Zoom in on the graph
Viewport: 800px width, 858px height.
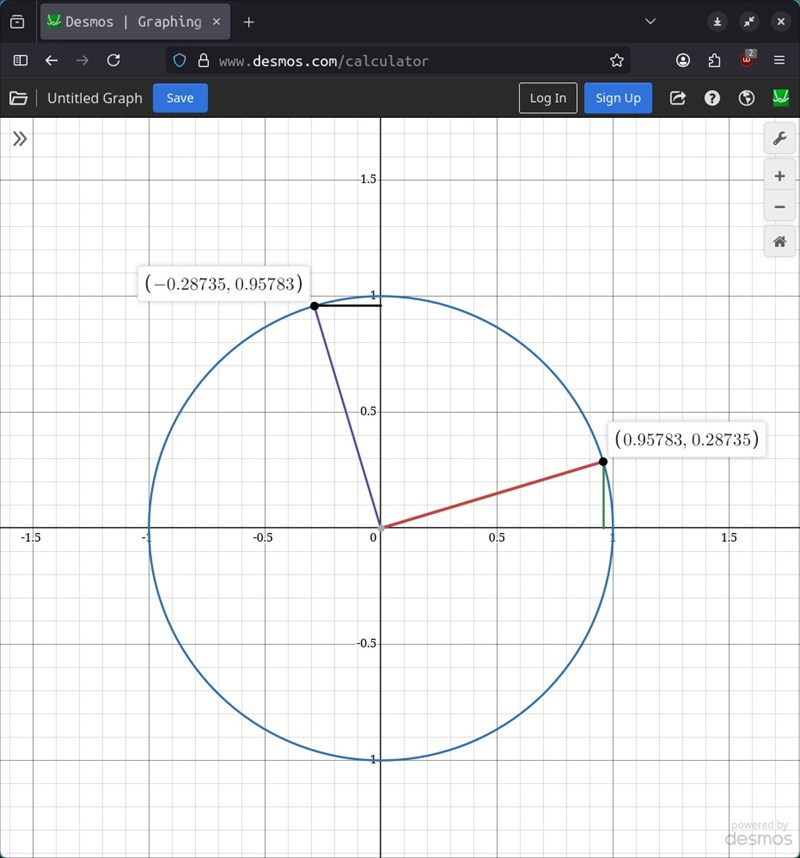(x=779, y=177)
